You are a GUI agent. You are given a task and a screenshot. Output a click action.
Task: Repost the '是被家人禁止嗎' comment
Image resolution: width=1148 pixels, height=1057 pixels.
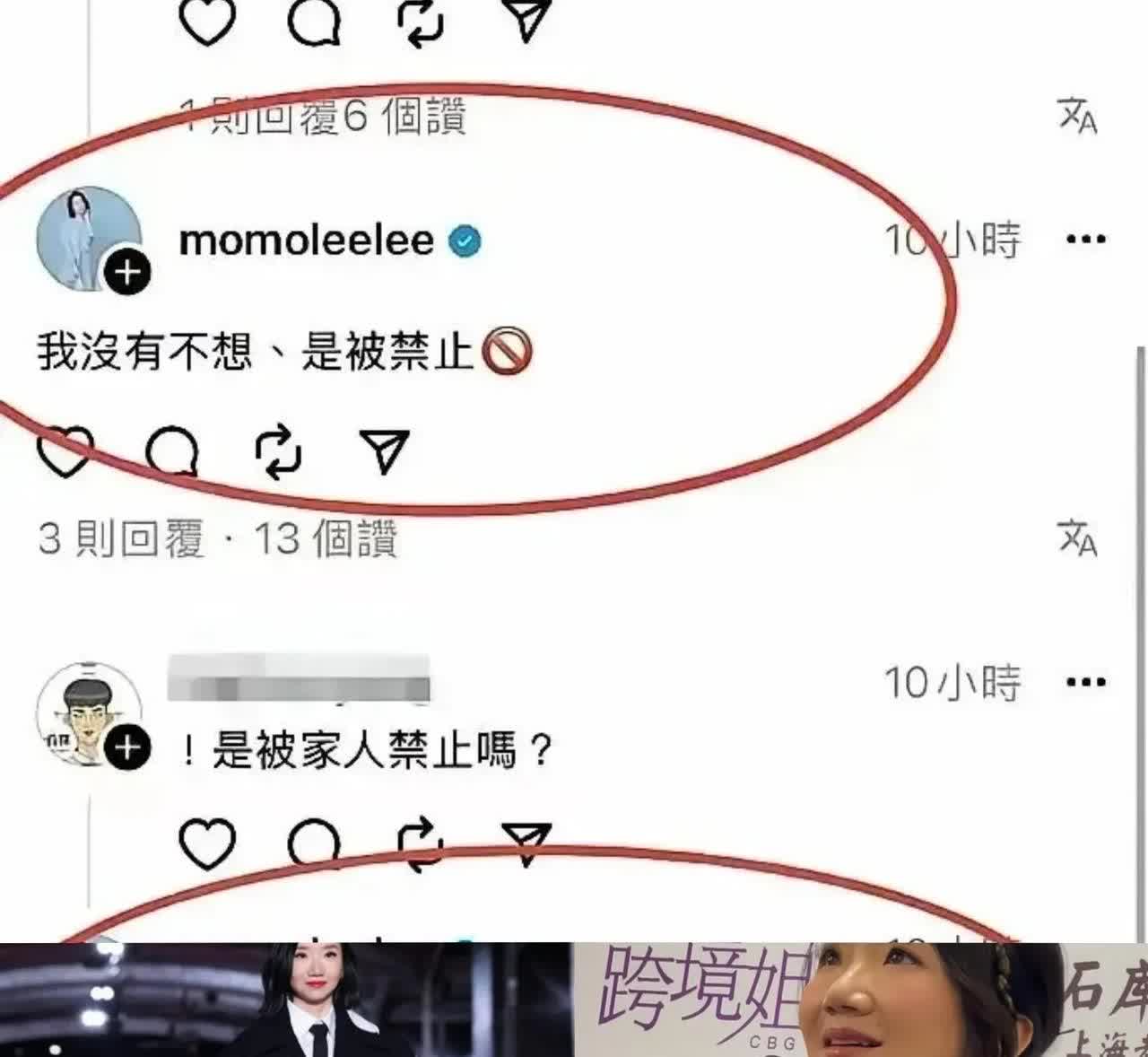point(421,843)
